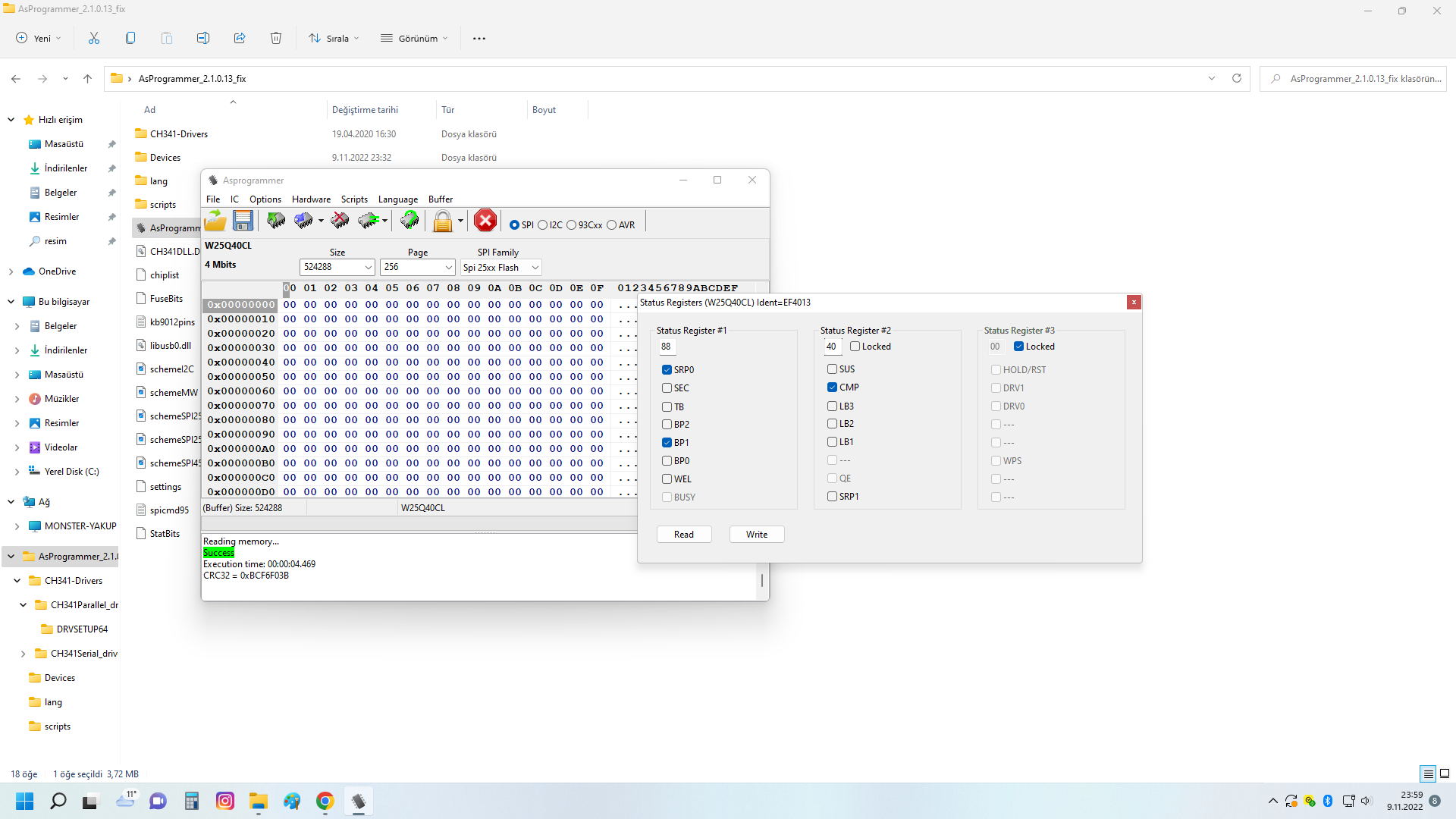
Task: Open the Scripts menu
Action: click(x=354, y=199)
